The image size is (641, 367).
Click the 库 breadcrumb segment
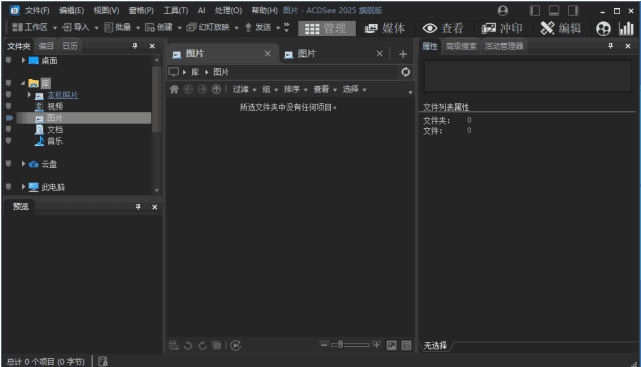pyautogui.click(x=195, y=72)
